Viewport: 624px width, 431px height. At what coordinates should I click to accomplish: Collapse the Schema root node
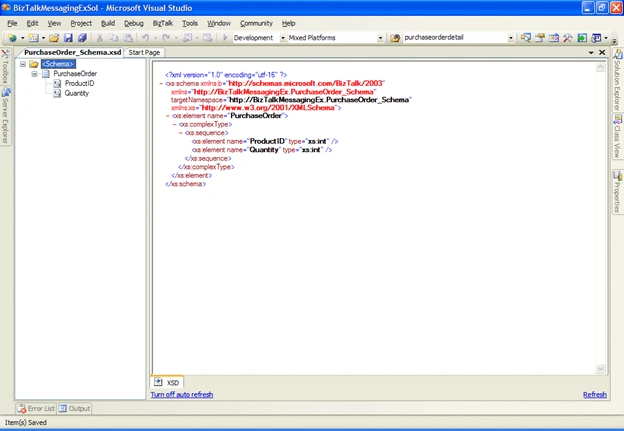[x=23, y=64]
